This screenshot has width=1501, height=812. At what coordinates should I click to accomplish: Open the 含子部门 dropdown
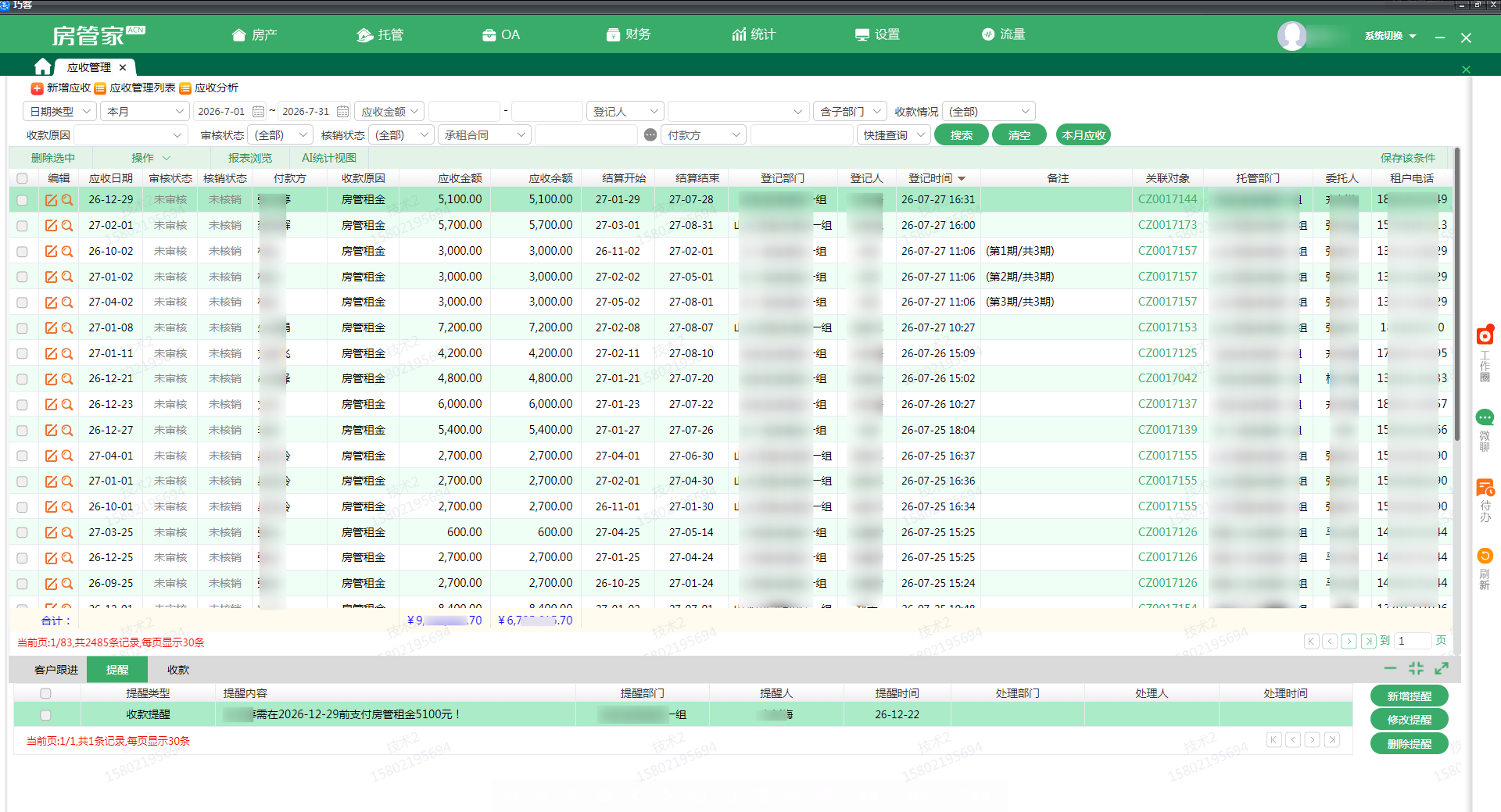(850, 112)
